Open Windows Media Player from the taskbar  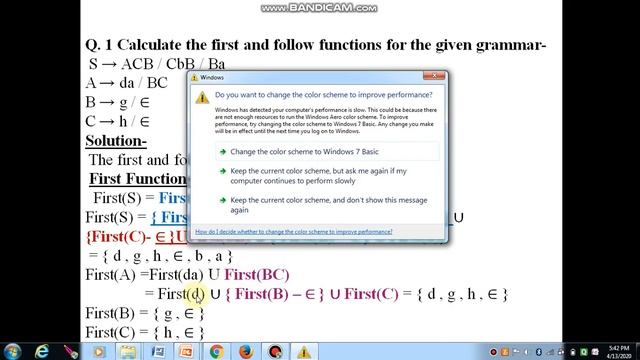pos(99,352)
